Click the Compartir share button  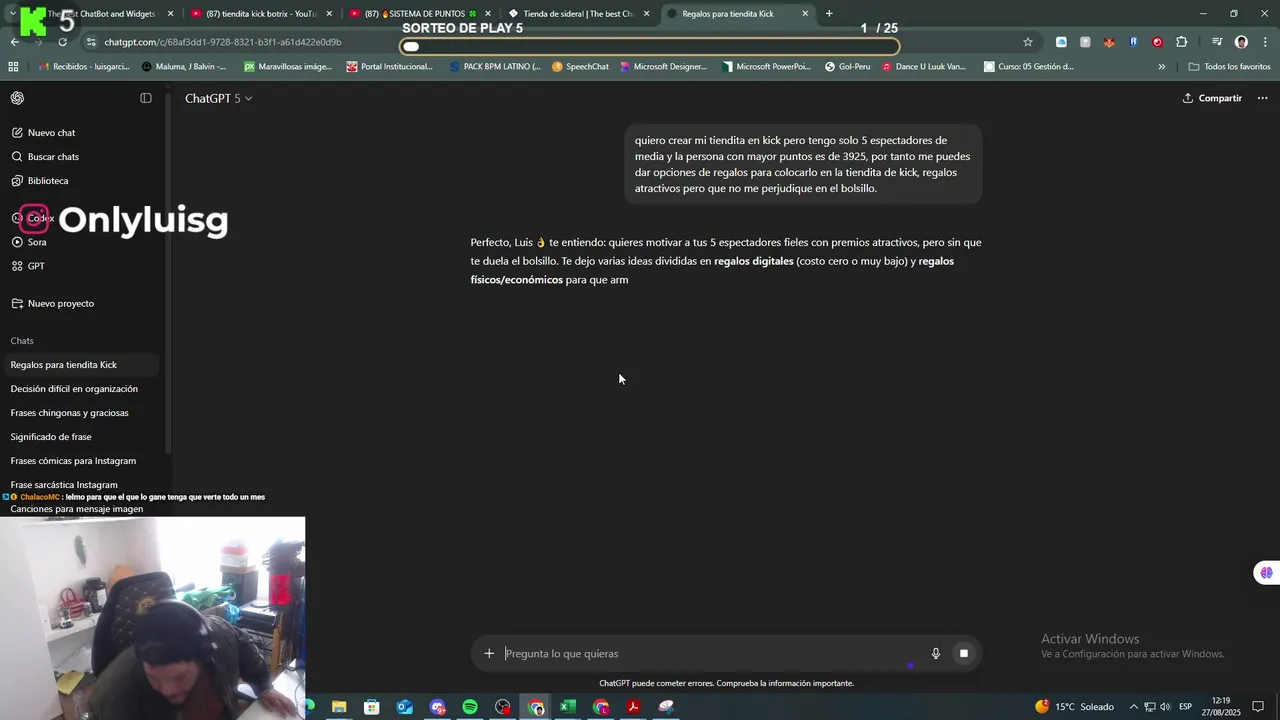1212,98
